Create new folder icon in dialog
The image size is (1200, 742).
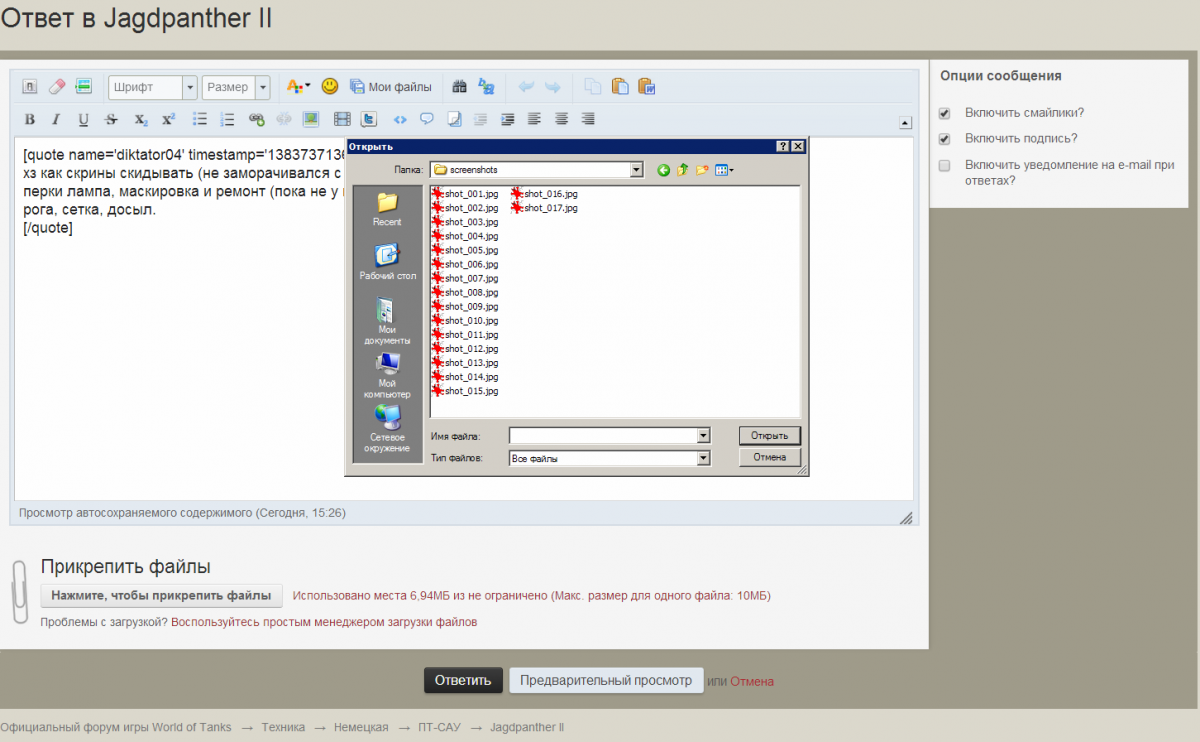pyautogui.click(x=702, y=170)
